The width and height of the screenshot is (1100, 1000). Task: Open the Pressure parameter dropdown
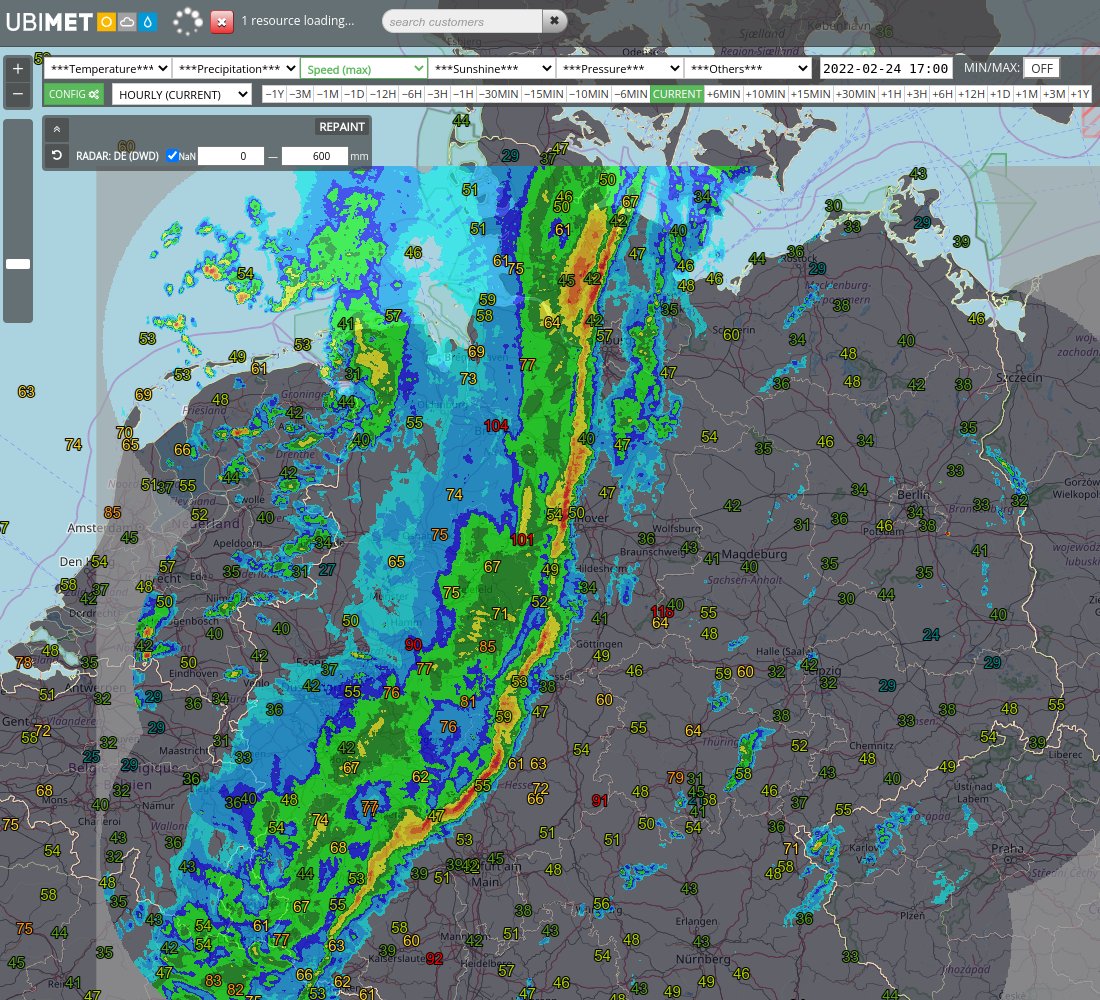619,69
